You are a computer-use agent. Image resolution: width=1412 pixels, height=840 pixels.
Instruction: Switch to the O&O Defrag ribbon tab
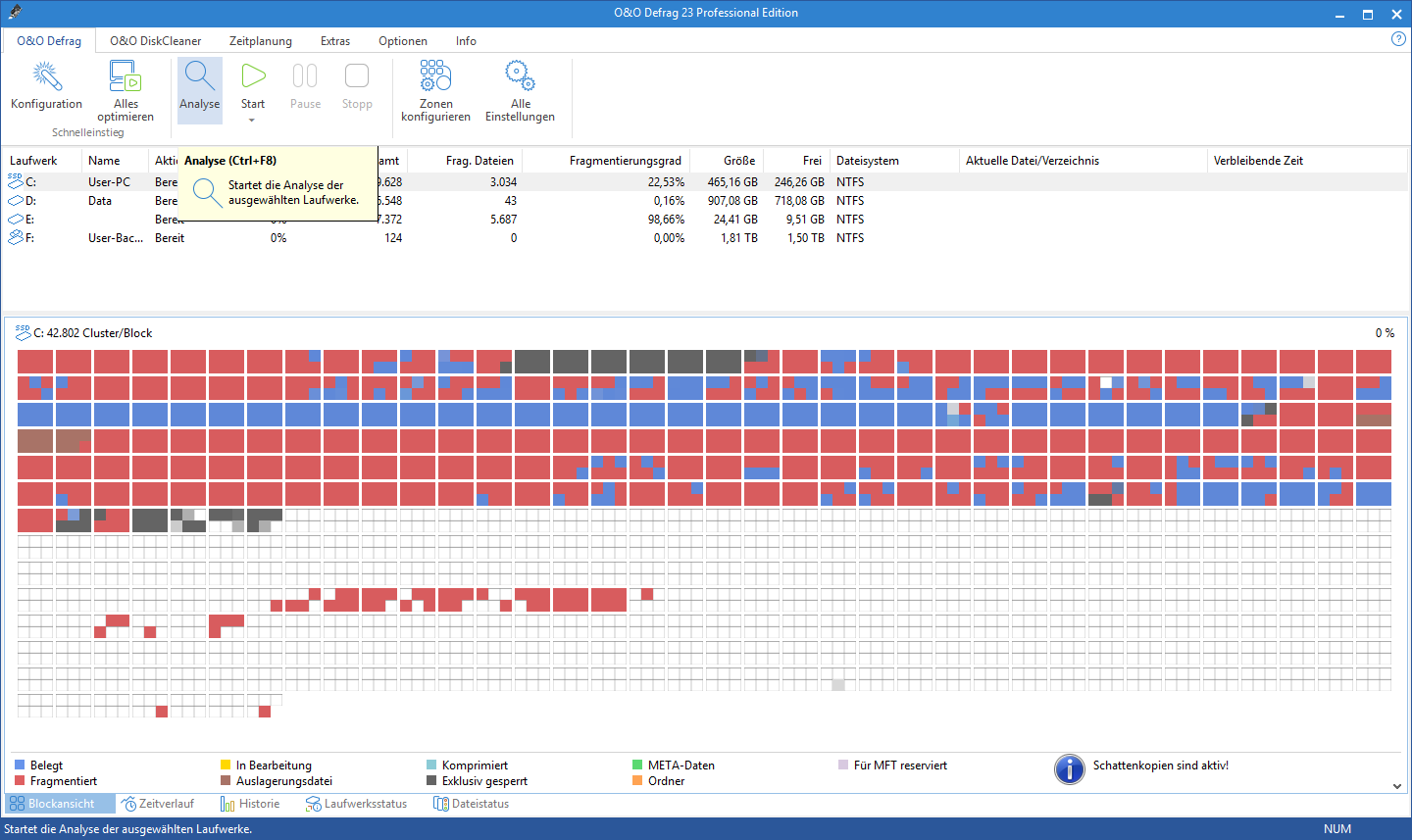coord(49,41)
